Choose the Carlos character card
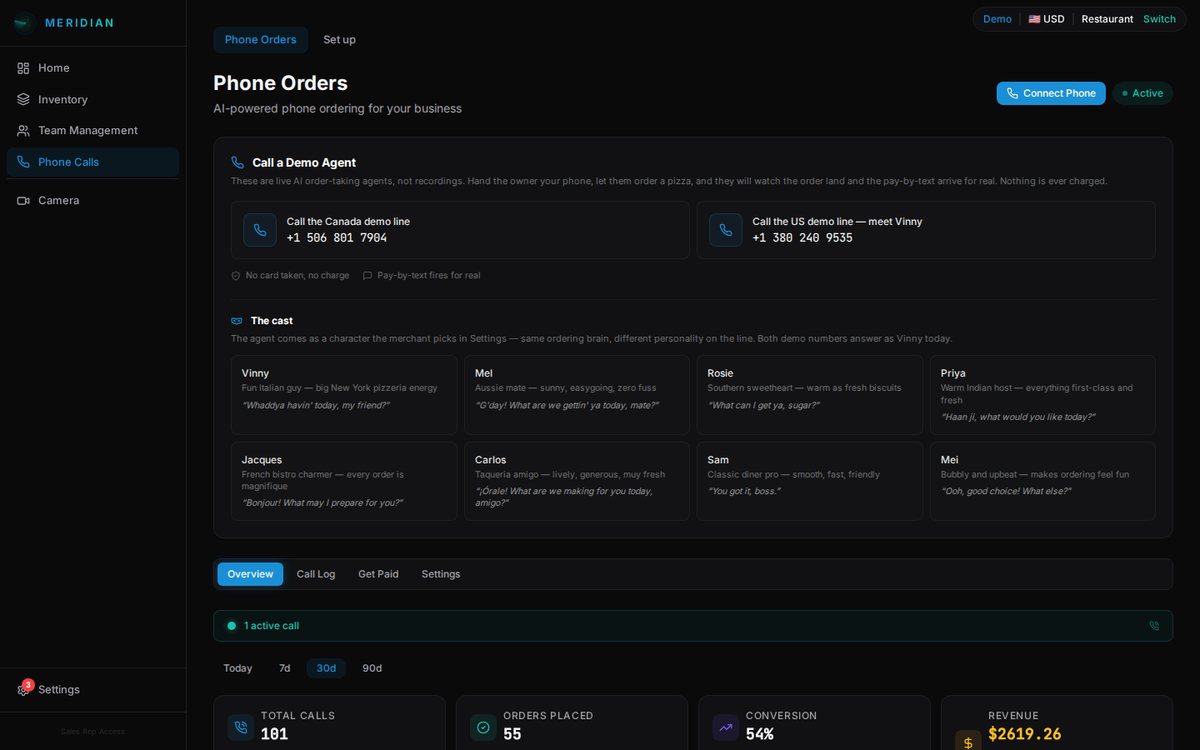 pos(577,481)
